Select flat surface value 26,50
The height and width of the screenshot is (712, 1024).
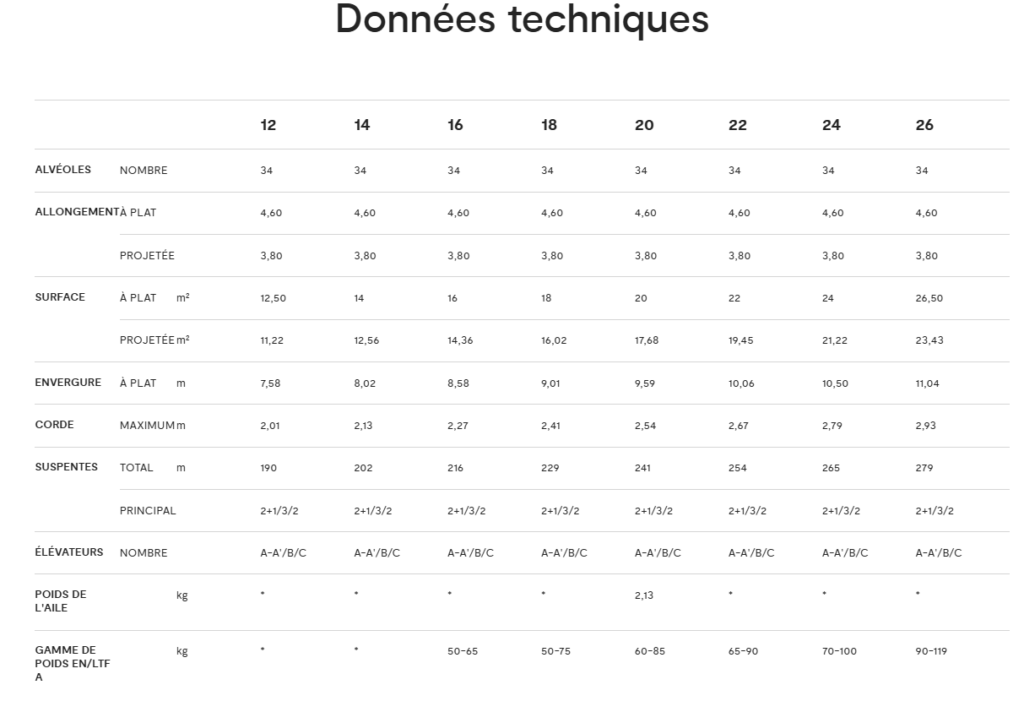(x=929, y=298)
